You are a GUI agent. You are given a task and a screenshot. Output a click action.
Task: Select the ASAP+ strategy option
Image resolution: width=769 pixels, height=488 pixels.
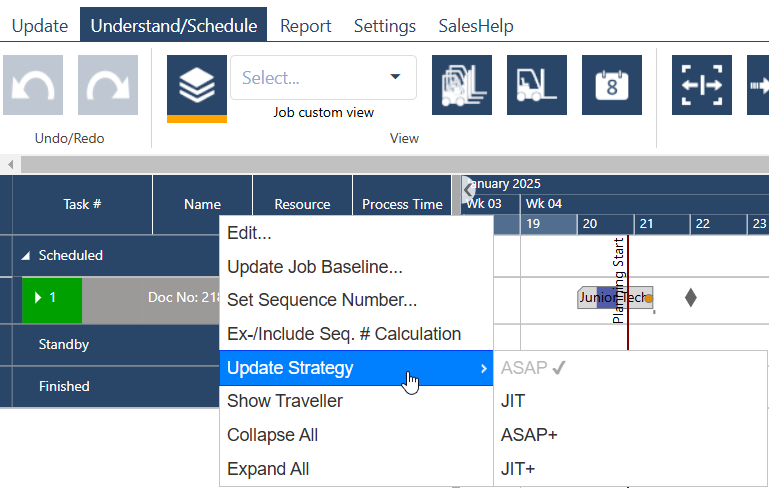click(630, 435)
